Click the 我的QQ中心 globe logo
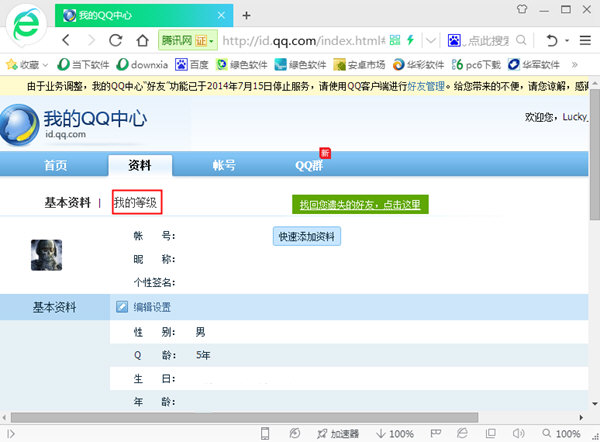 (x=20, y=125)
